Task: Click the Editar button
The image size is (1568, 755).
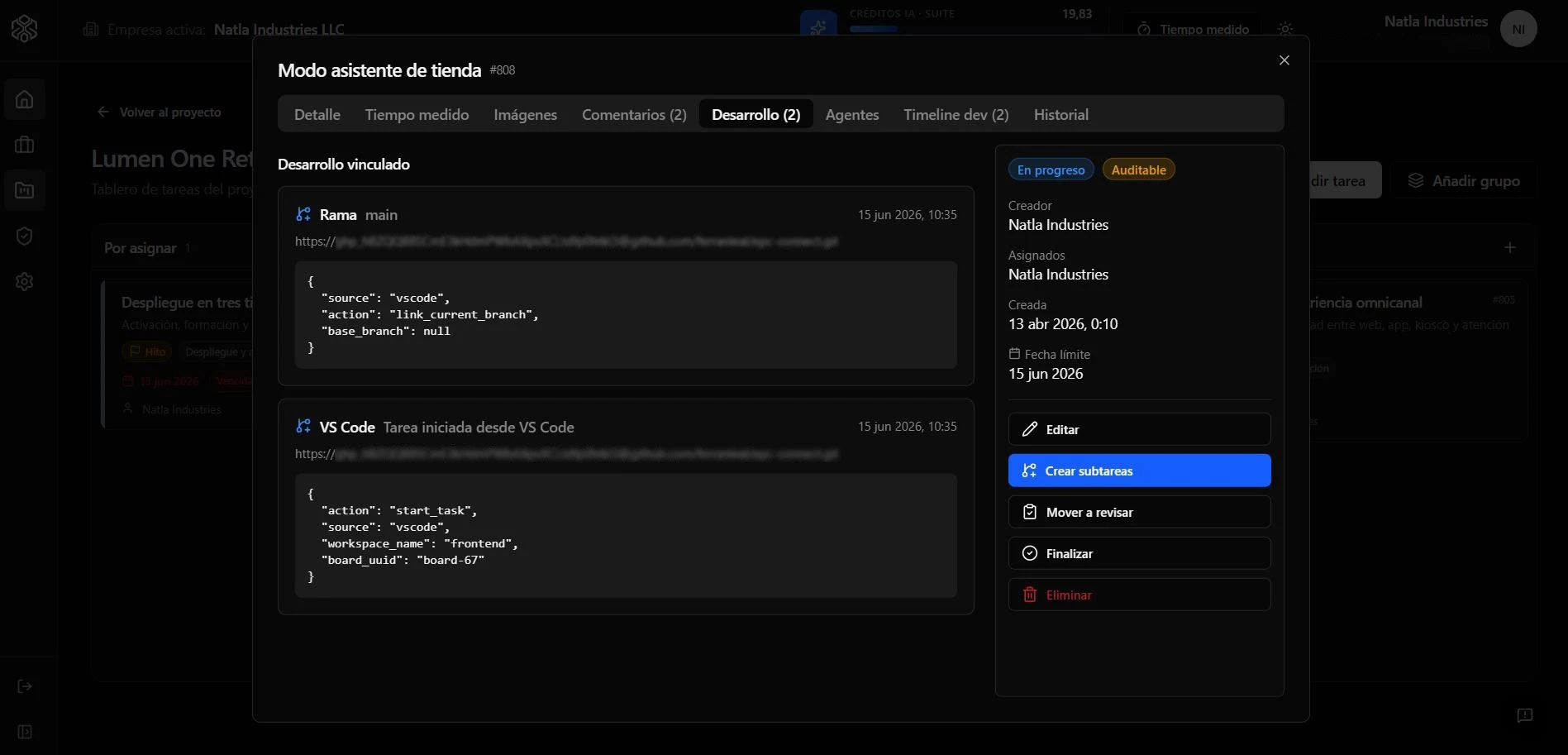Action: click(1139, 429)
